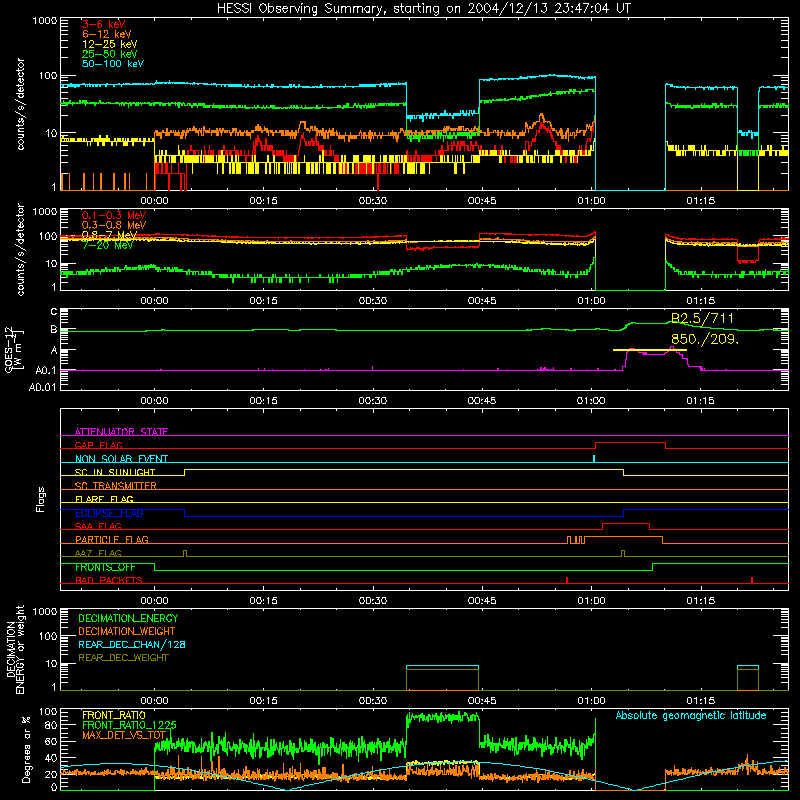Select the 12-25 keV legend label
Viewport: 800px width, 800px height.
click(110, 44)
